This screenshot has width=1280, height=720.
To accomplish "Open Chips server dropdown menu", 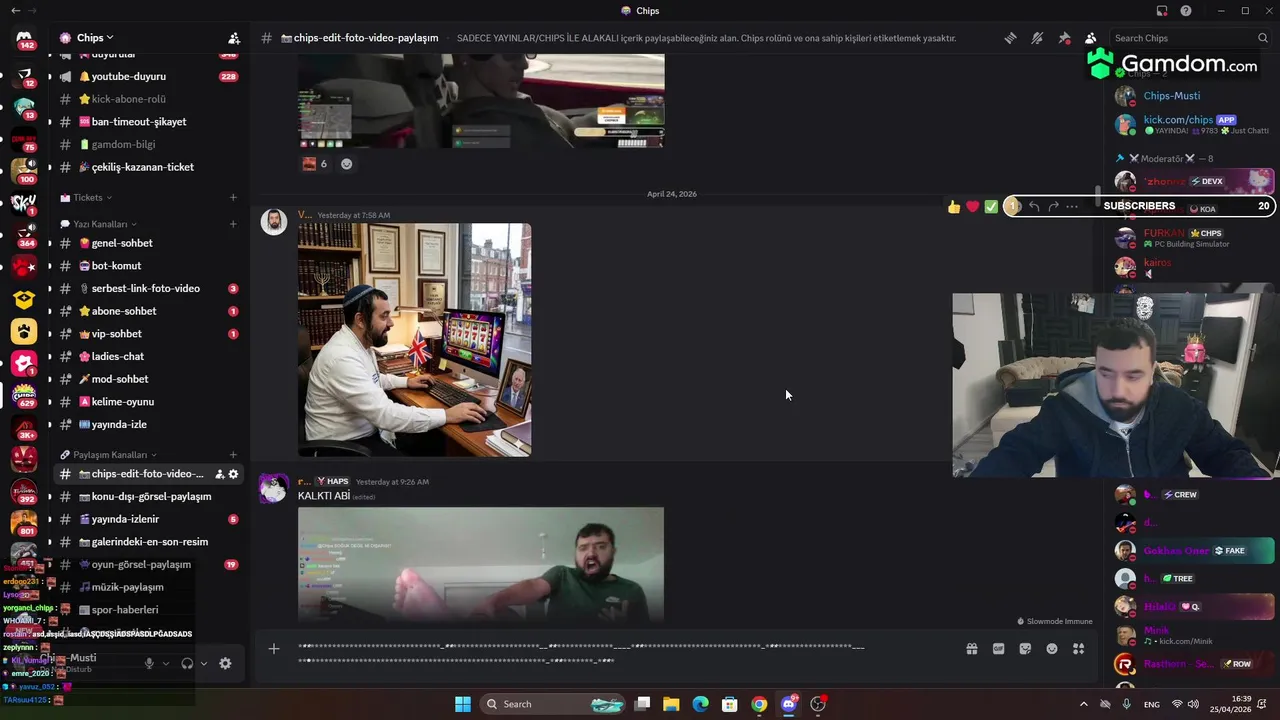I will 95,38.
